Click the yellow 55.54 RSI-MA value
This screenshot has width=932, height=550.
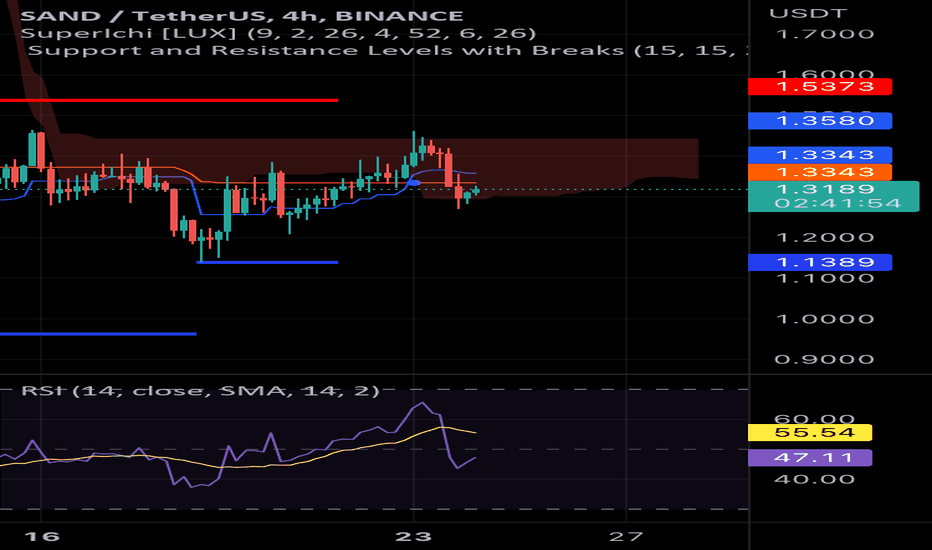pyautogui.click(x=810, y=432)
